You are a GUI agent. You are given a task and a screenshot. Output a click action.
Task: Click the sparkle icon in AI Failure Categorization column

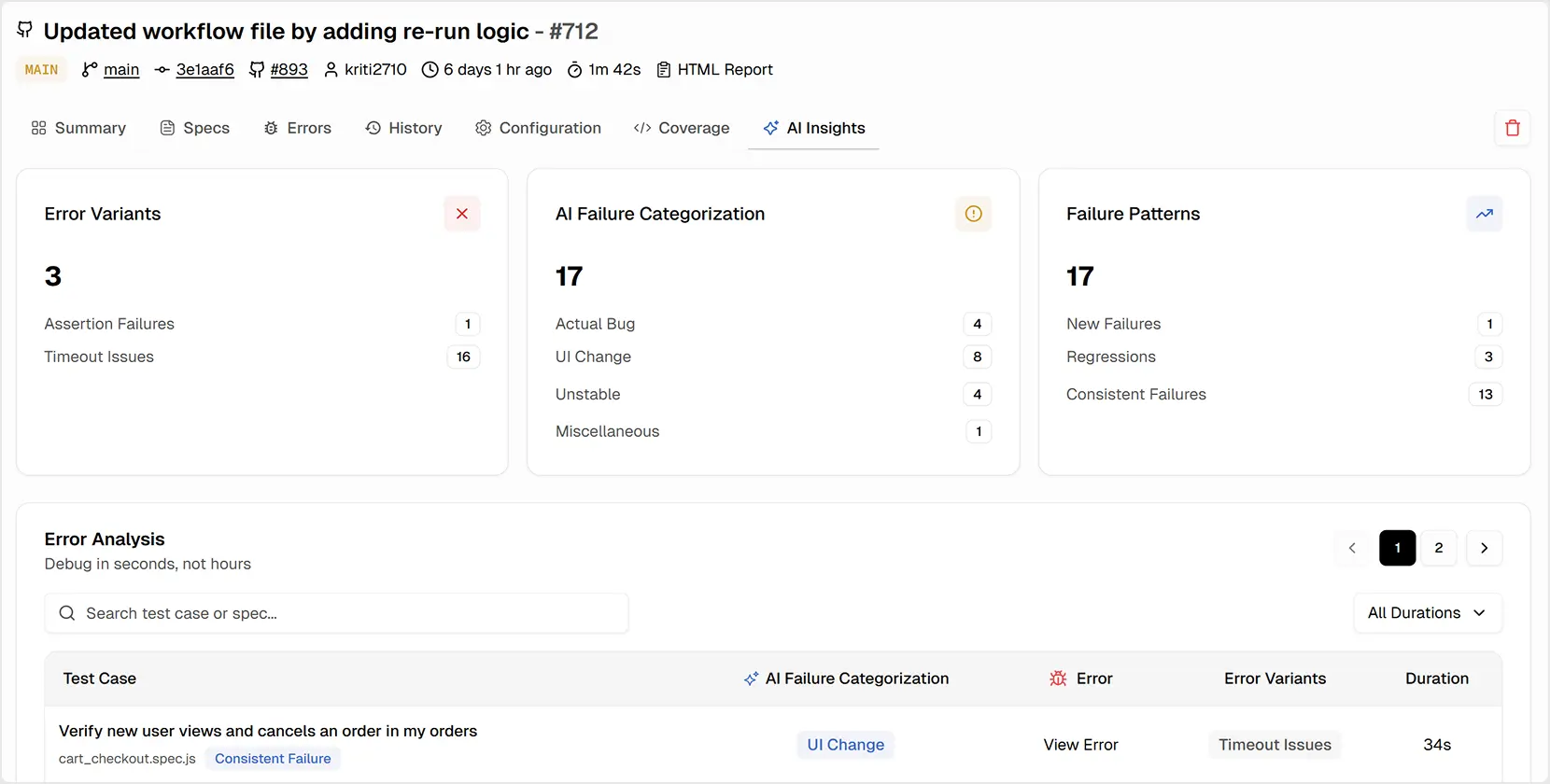pyautogui.click(x=751, y=679)
